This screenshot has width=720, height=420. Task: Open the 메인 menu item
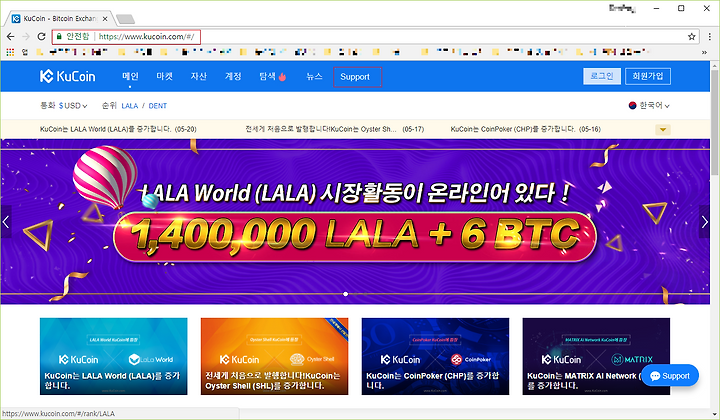[x=130, y=76]
